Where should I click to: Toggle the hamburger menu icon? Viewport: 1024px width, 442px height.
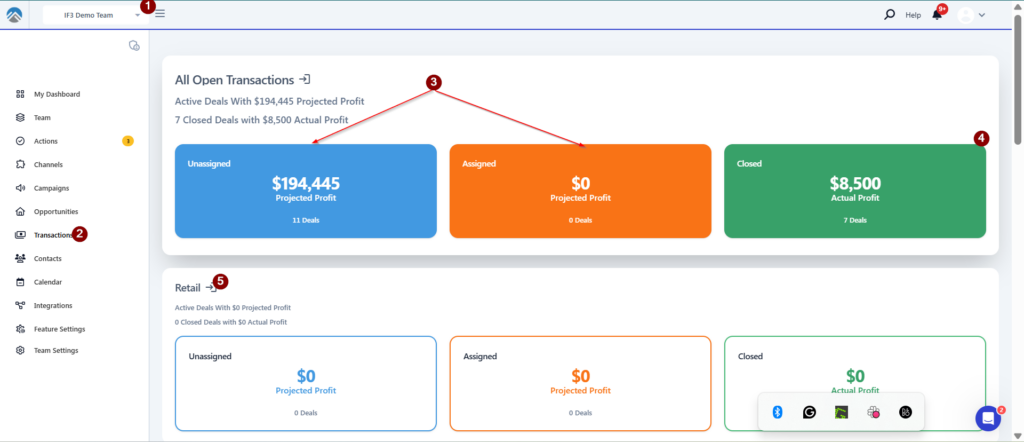tap(160, 13)
